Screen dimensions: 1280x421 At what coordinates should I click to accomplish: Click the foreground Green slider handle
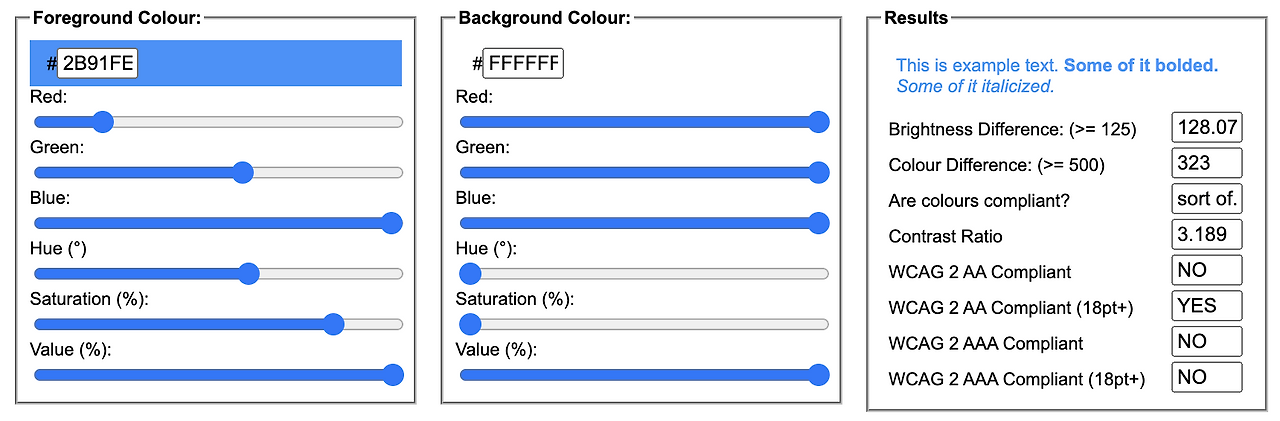243,172
